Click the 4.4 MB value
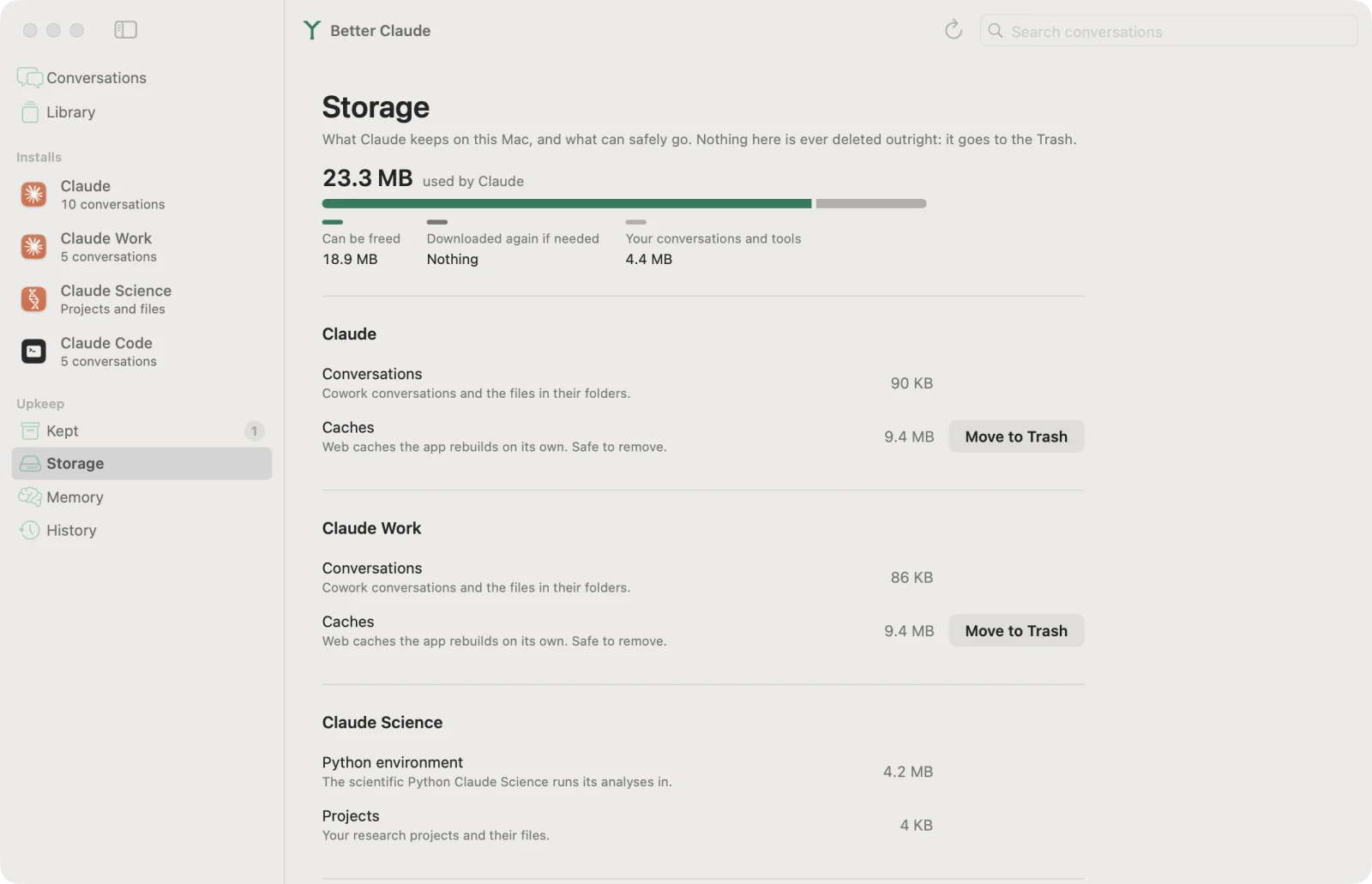 click(649, 259)
